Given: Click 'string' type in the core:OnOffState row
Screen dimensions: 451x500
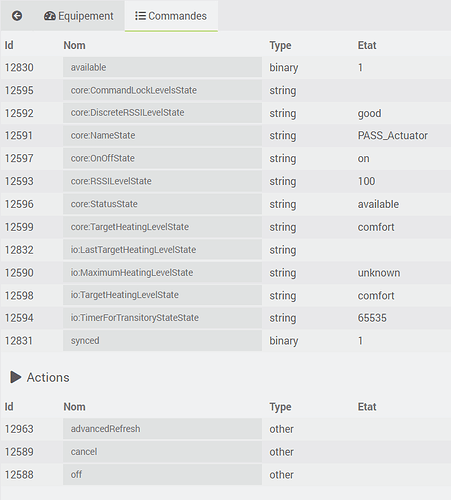Looking at the screenshot, I should tap(283, 159).
